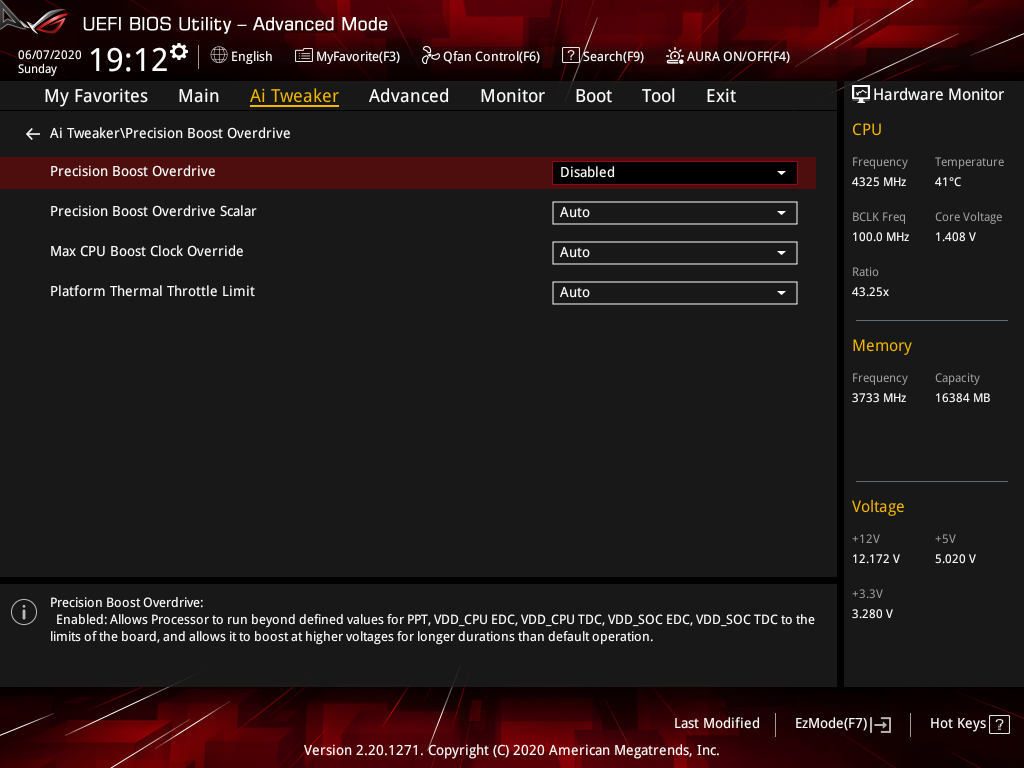Click the back arrow next to Ai Tweaker breadcrumb
The width and height of the screenshot is (1024, 768).
coord(33,134)
